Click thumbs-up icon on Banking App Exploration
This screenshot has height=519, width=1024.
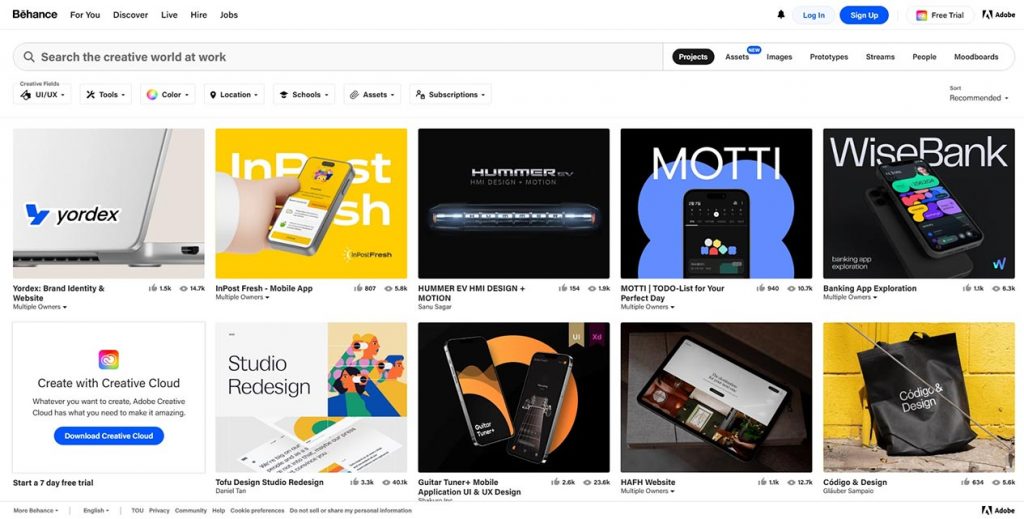pyautogui.click(x=967, y=288)
